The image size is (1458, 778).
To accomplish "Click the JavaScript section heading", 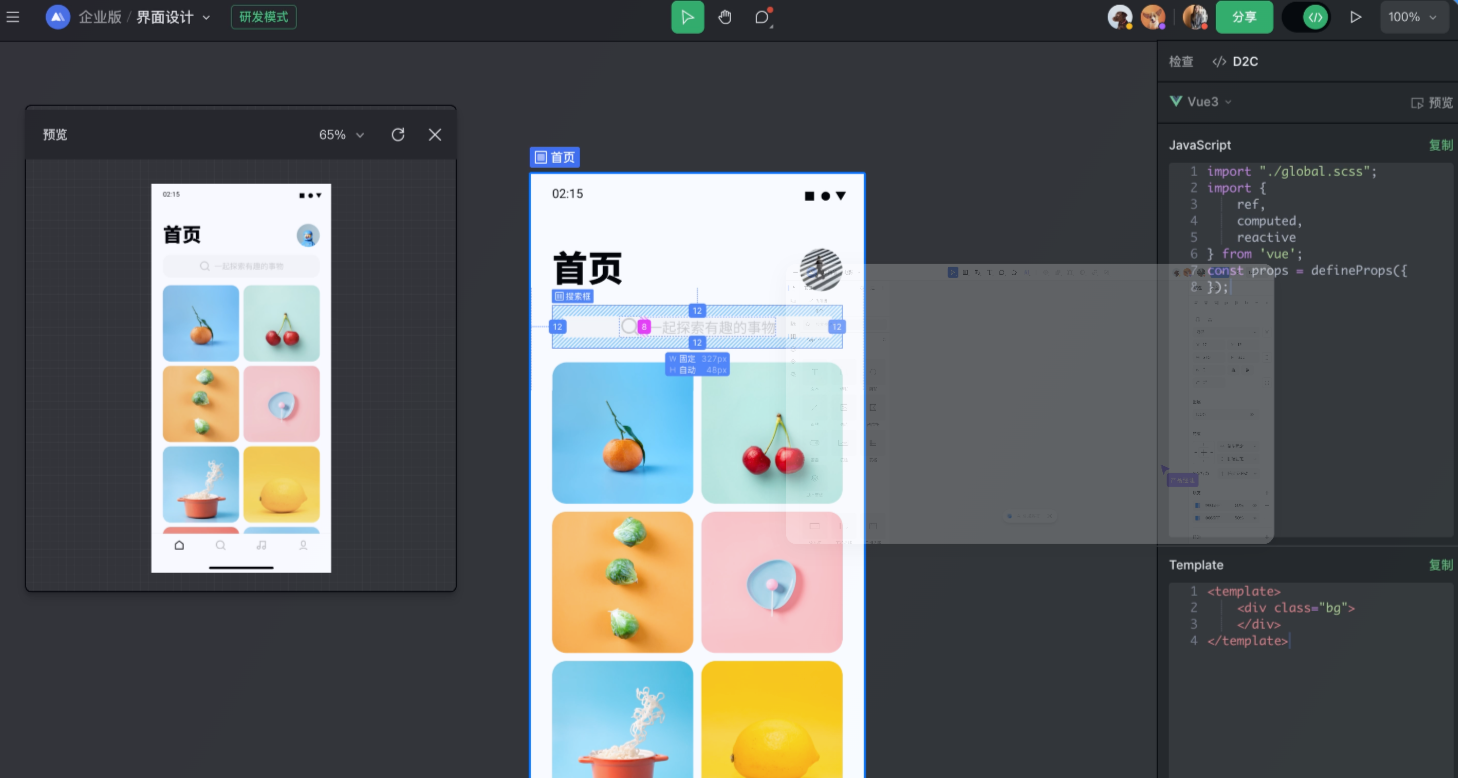I will coord(1200,145).
